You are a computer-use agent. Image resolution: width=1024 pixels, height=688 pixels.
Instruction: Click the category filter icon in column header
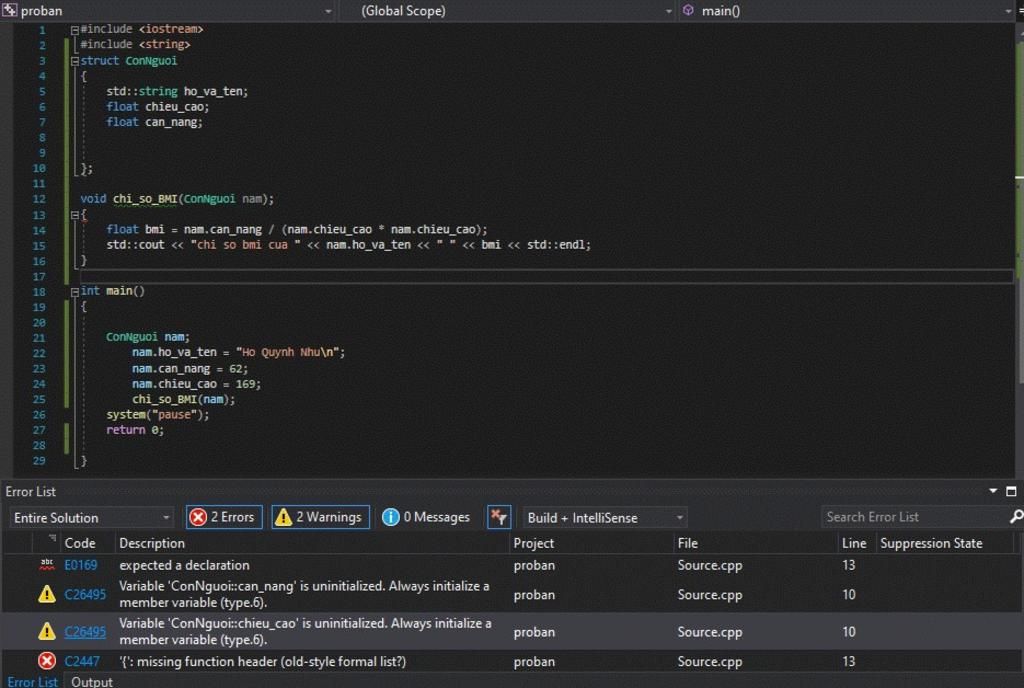[51, 539]
